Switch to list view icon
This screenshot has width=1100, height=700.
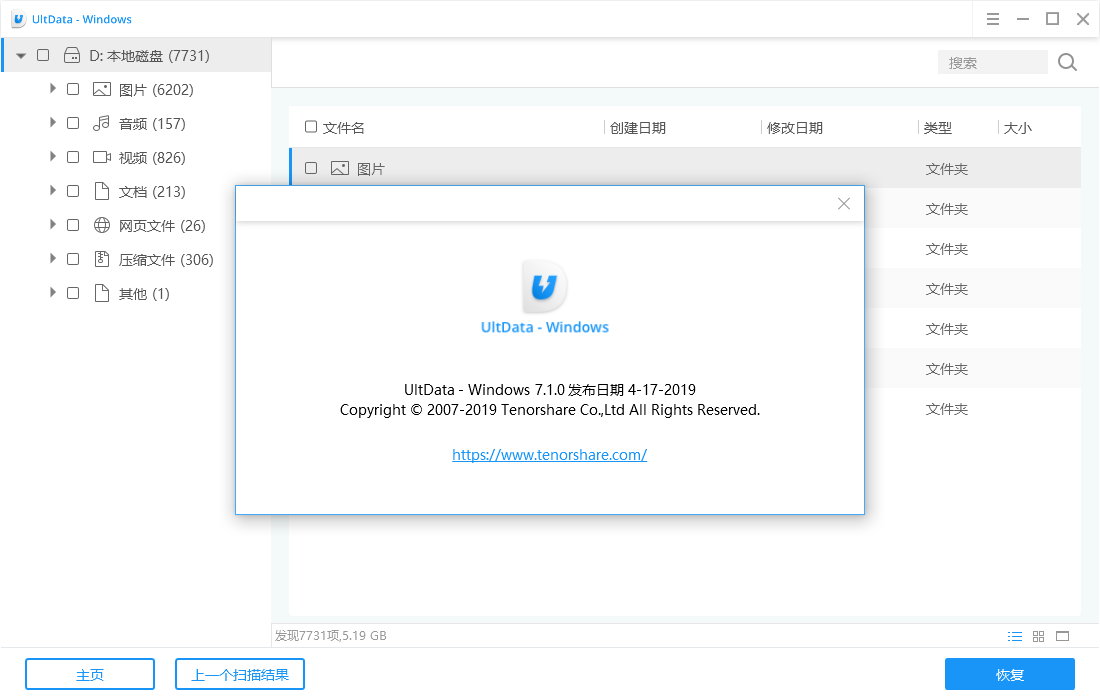1014,636
